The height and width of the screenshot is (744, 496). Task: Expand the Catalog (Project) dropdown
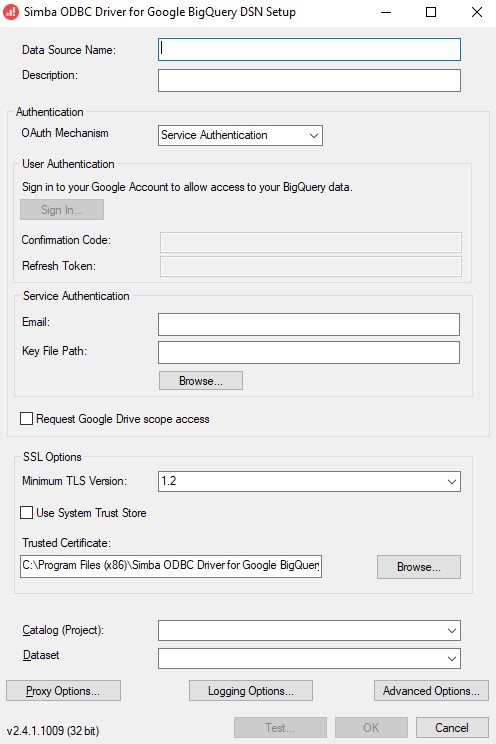point(309,631)
